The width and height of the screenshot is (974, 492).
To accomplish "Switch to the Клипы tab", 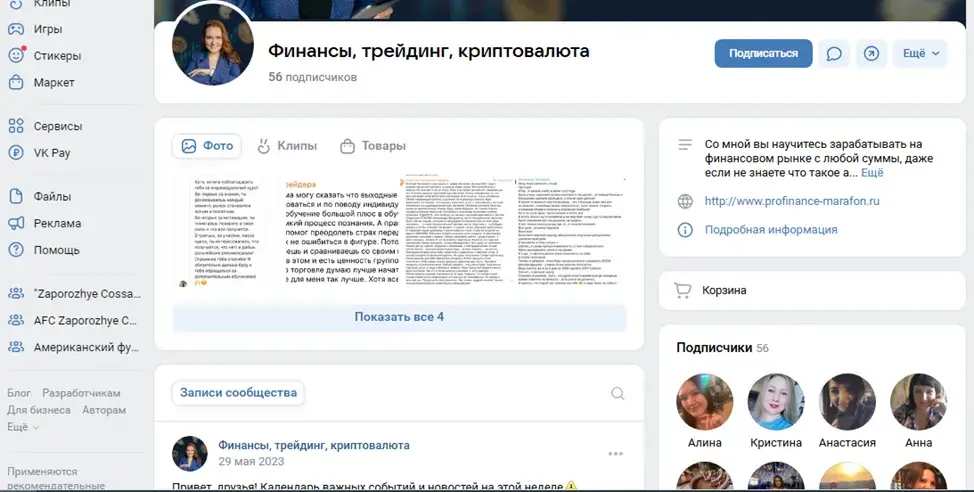I will [x=287, y=146].
